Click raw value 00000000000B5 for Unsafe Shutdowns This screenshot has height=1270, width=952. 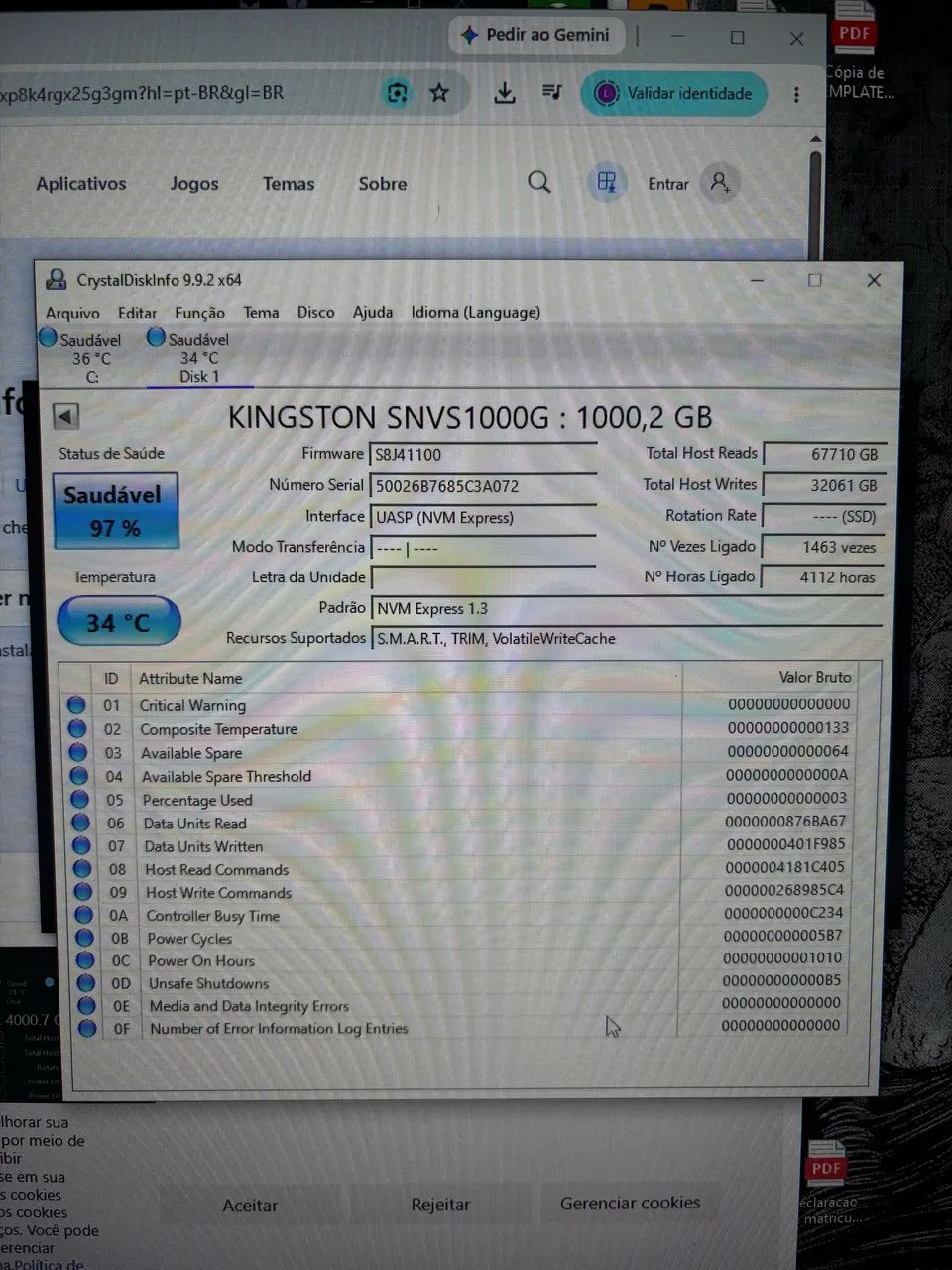click(x=782, y=980)
